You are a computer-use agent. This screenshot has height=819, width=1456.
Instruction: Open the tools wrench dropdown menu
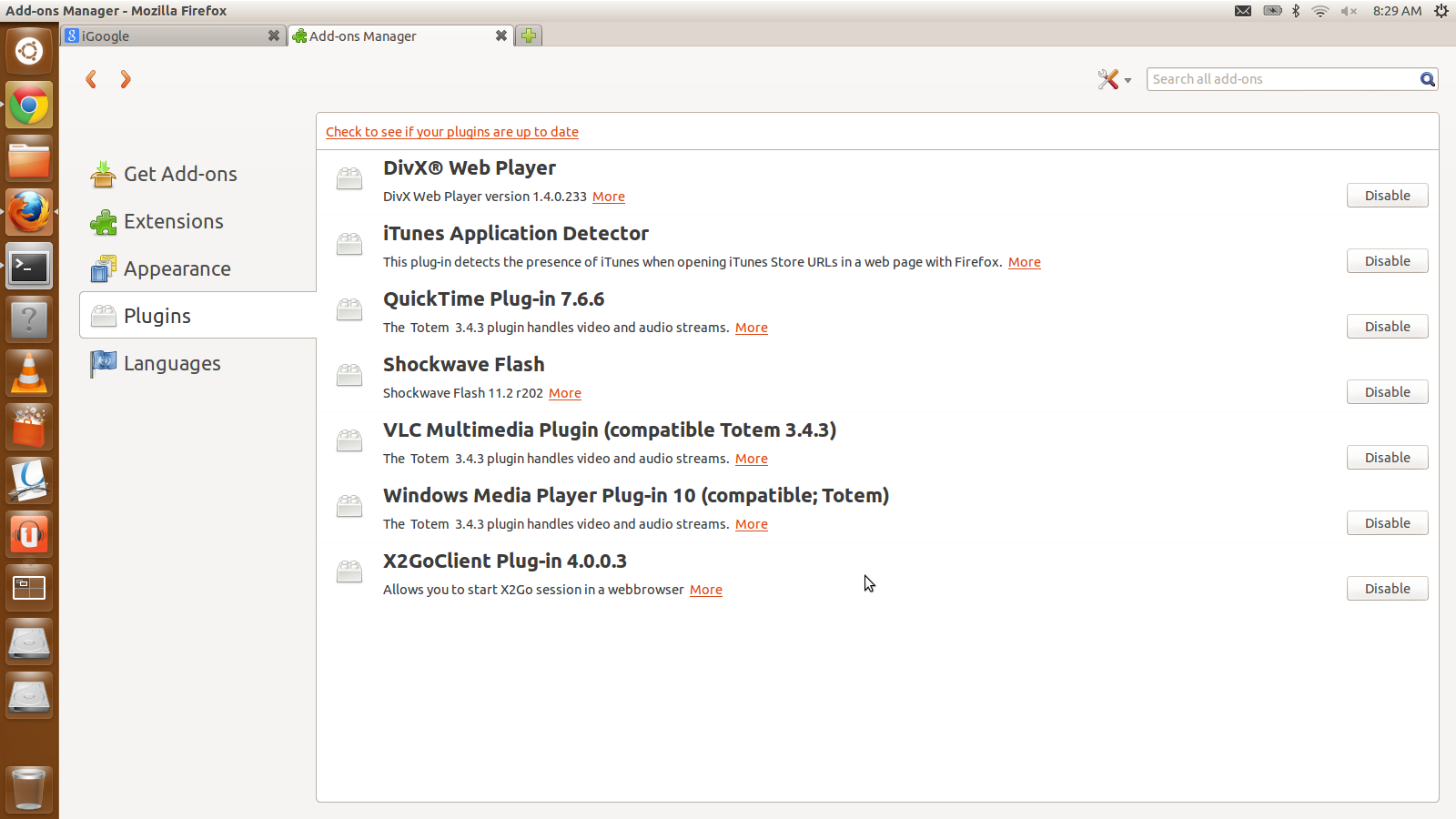tap(1114, 79)
